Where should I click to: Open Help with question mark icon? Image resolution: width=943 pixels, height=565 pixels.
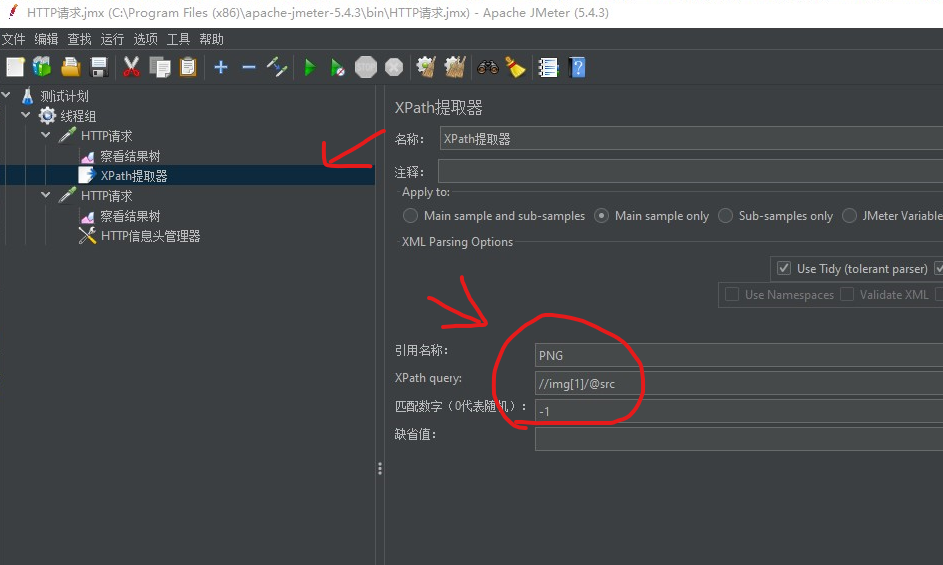pos(577,67)
